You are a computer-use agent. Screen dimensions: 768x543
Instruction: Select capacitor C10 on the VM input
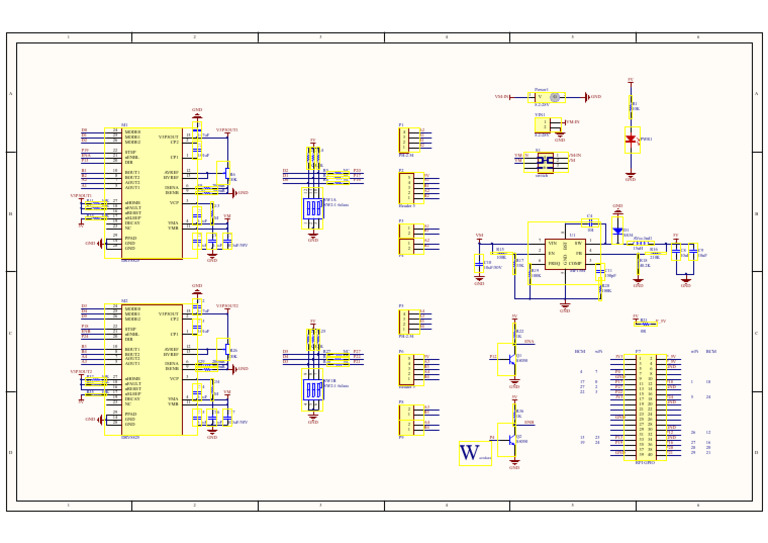pos(479,263)
